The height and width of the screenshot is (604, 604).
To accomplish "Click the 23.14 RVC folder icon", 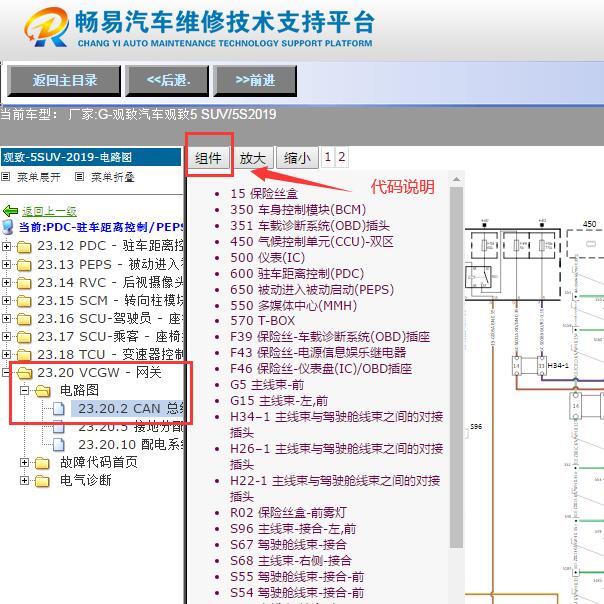I will [24, 283].
